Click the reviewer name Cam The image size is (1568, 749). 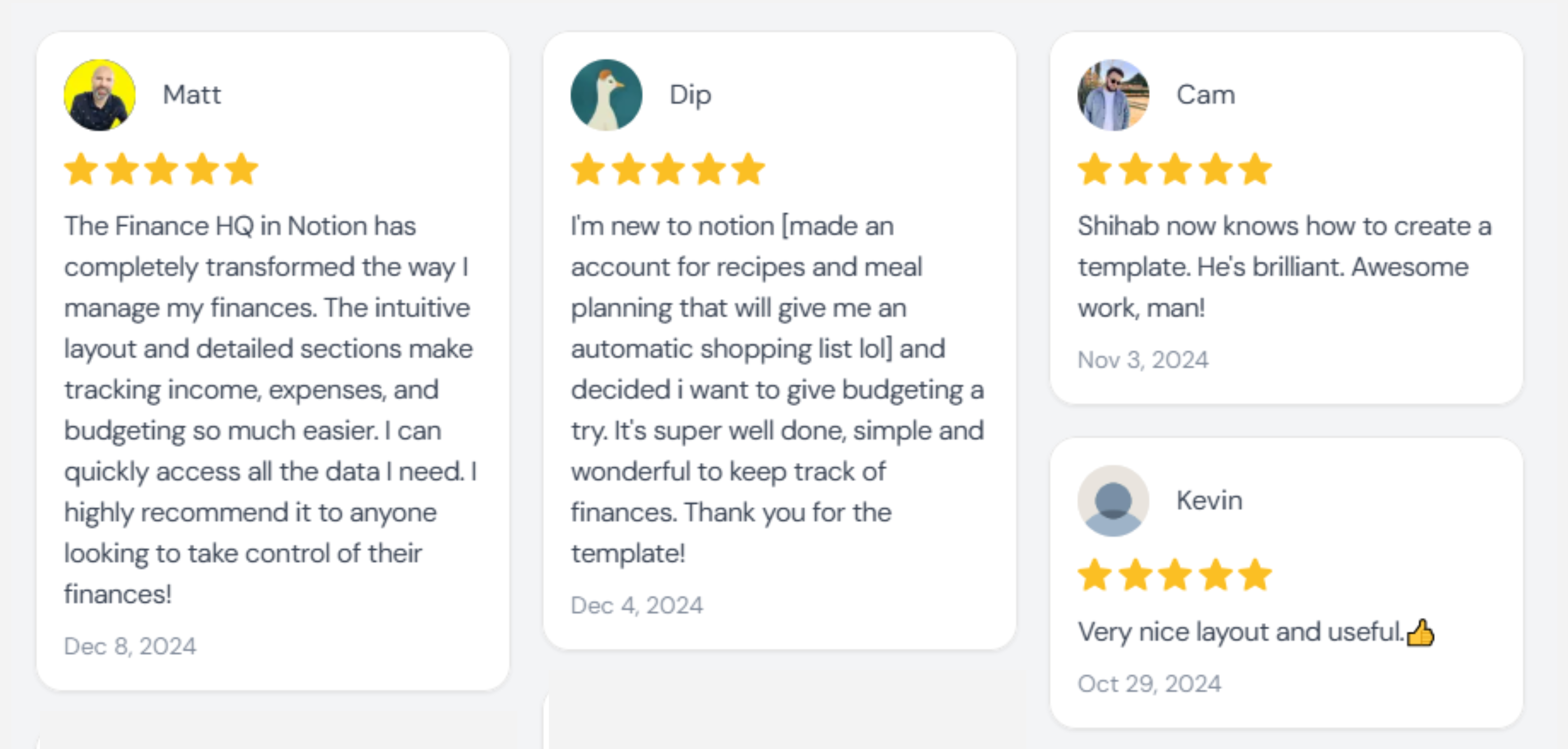click(1206, 95)
